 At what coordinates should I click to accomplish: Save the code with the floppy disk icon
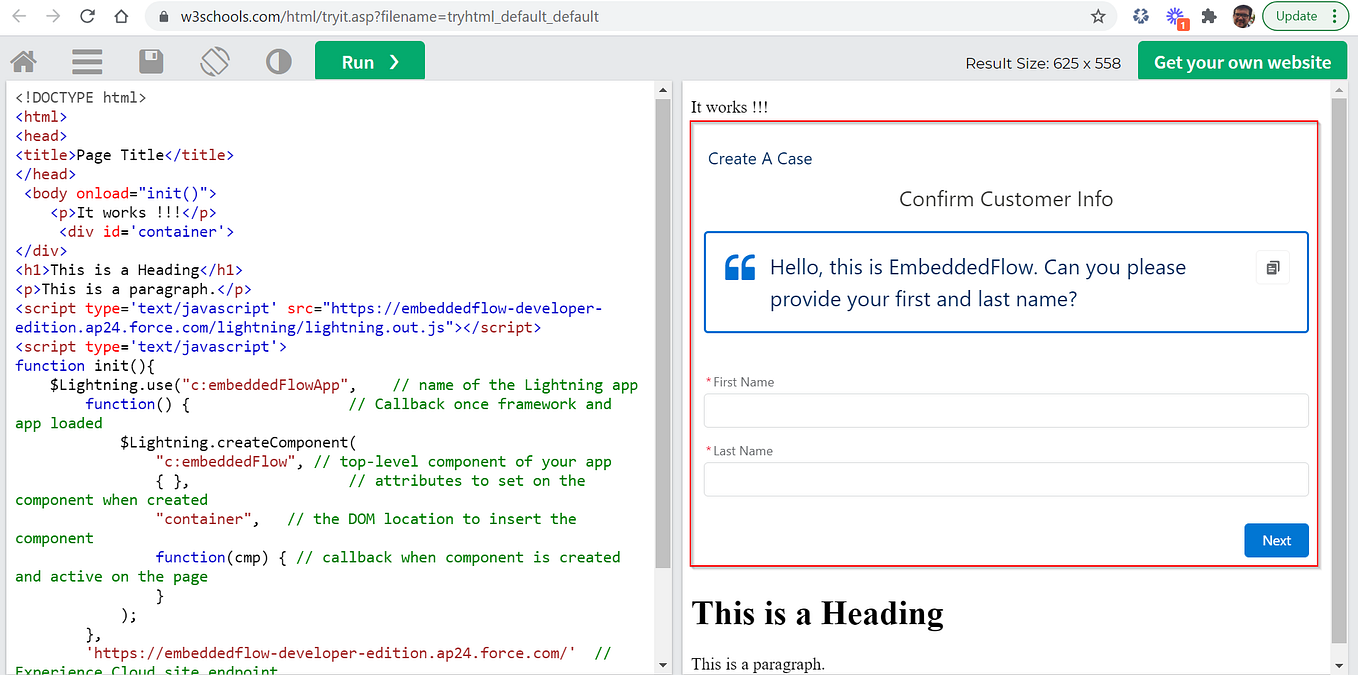pyautogui.click(x=151, y=62)
